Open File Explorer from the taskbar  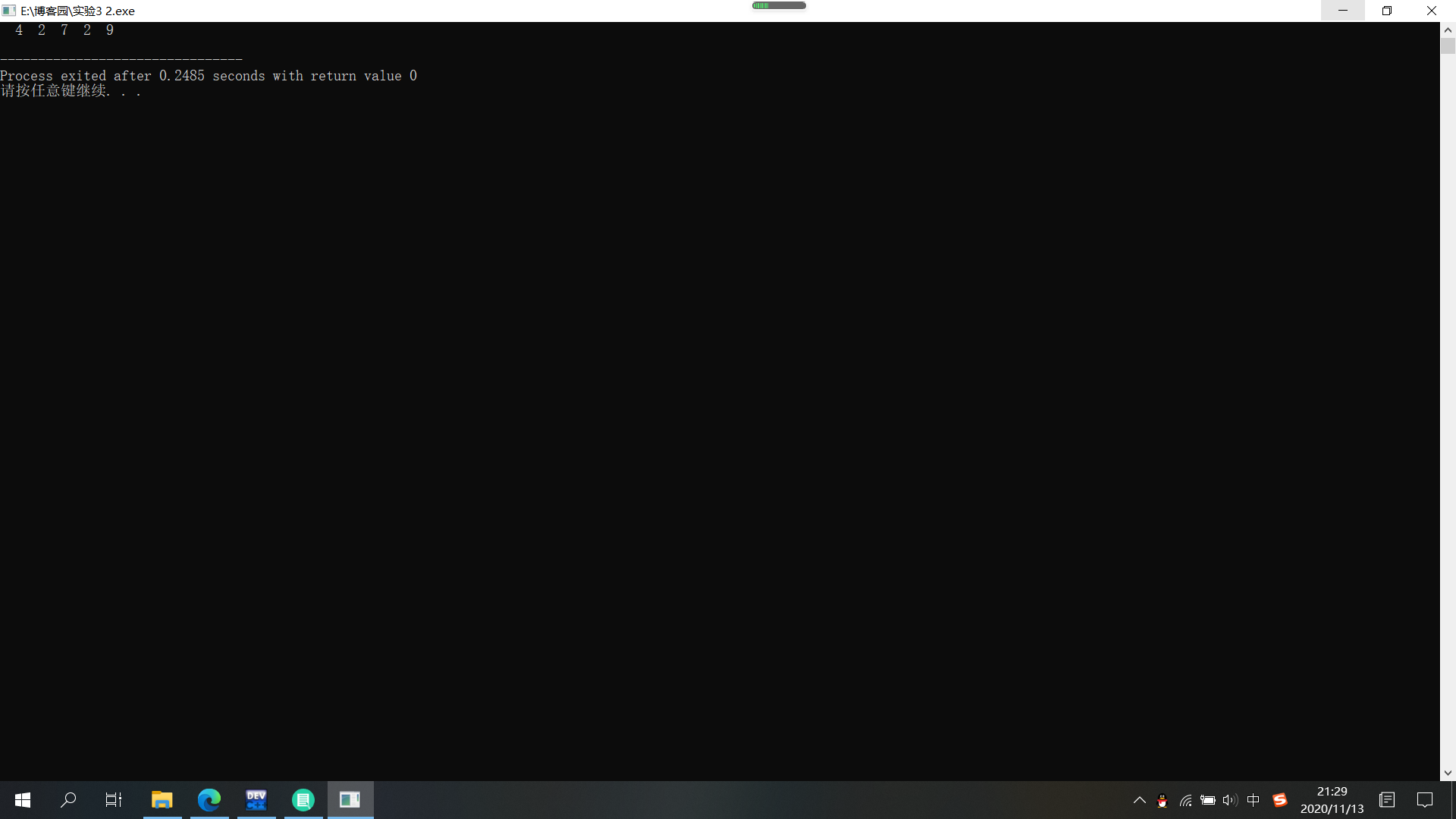[162, 799]
